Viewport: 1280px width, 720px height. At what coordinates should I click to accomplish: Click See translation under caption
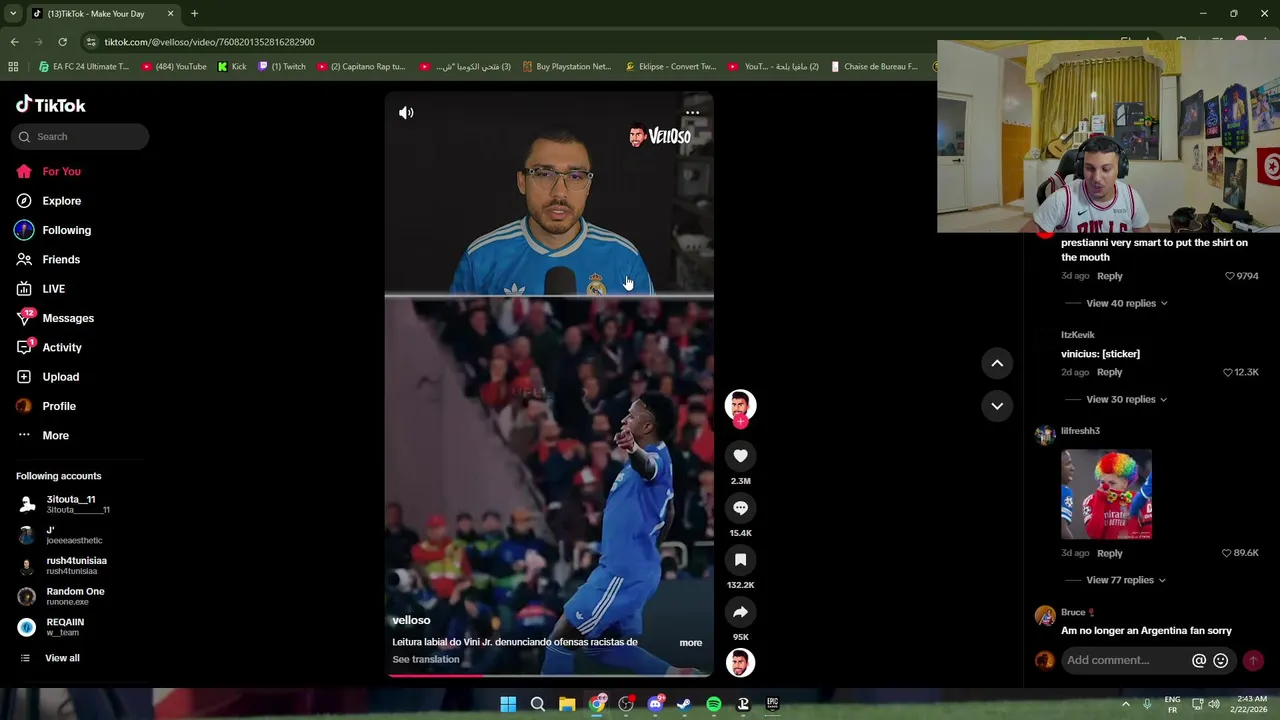coord(426,660)
